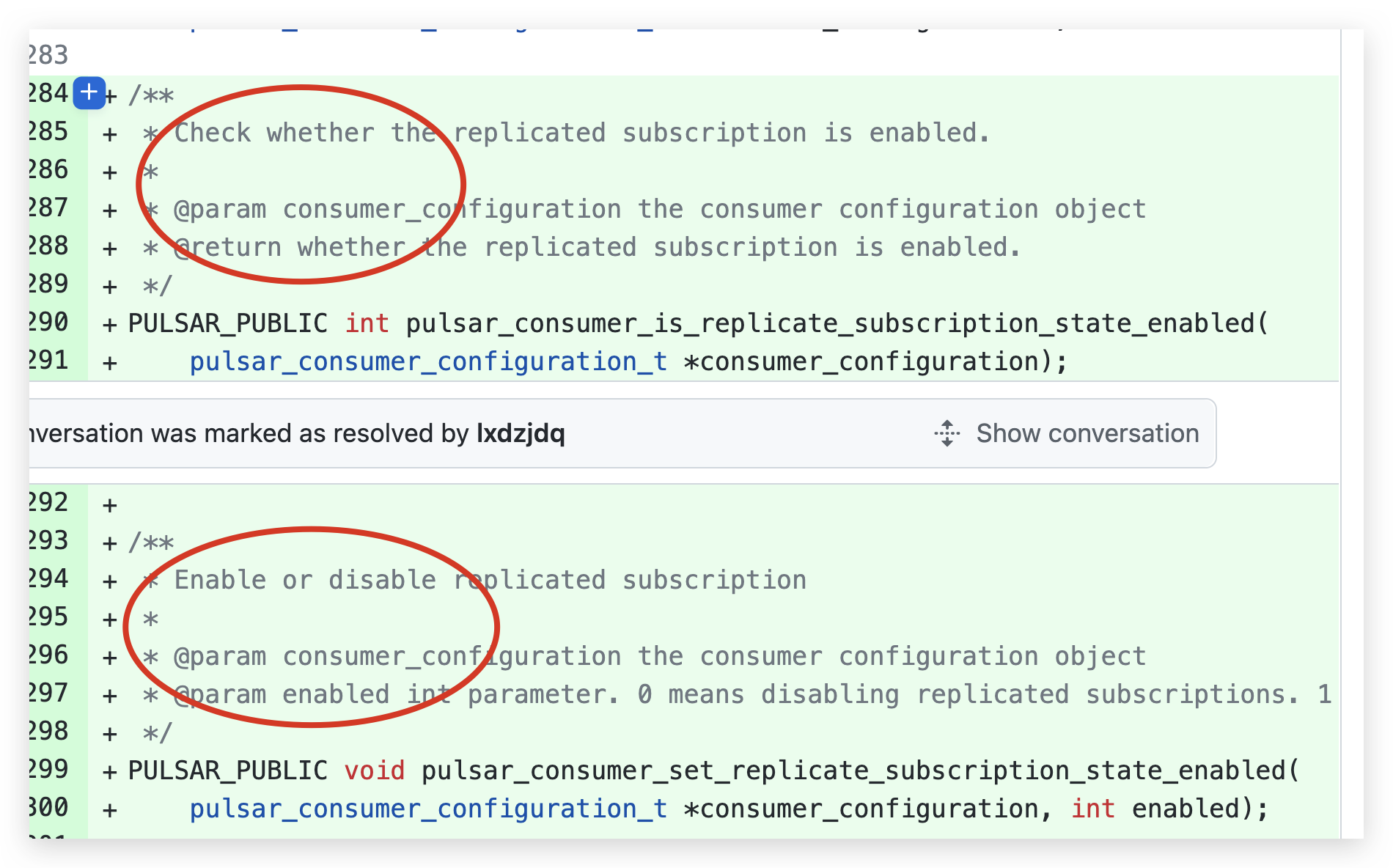This screenshot has width=1393, height=868.
Task: Click '@param consumer_configuration' on line 296
Action: (x=397, y=657)
